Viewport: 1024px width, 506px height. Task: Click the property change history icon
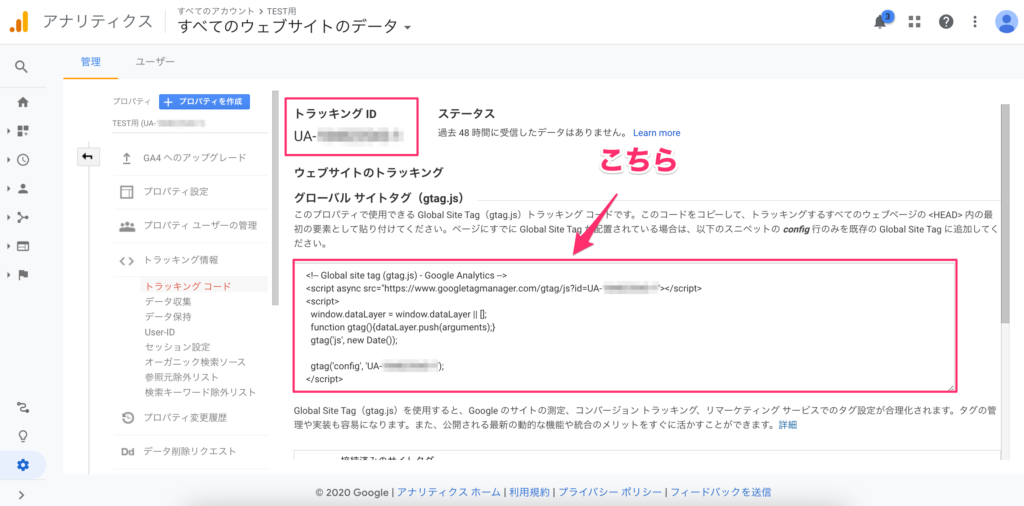pos(128,417)
